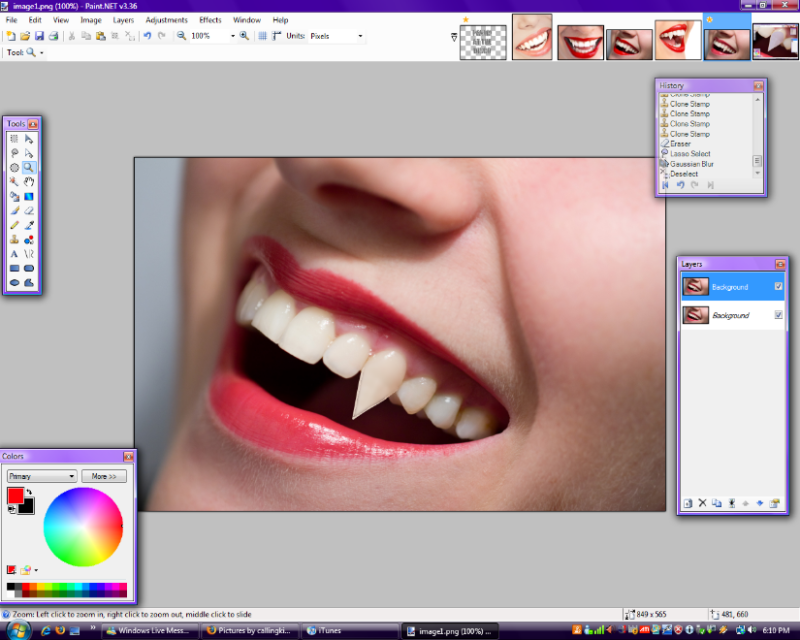Open the Adjustments menu
800x640 pixels.
(x=166, y=20)
